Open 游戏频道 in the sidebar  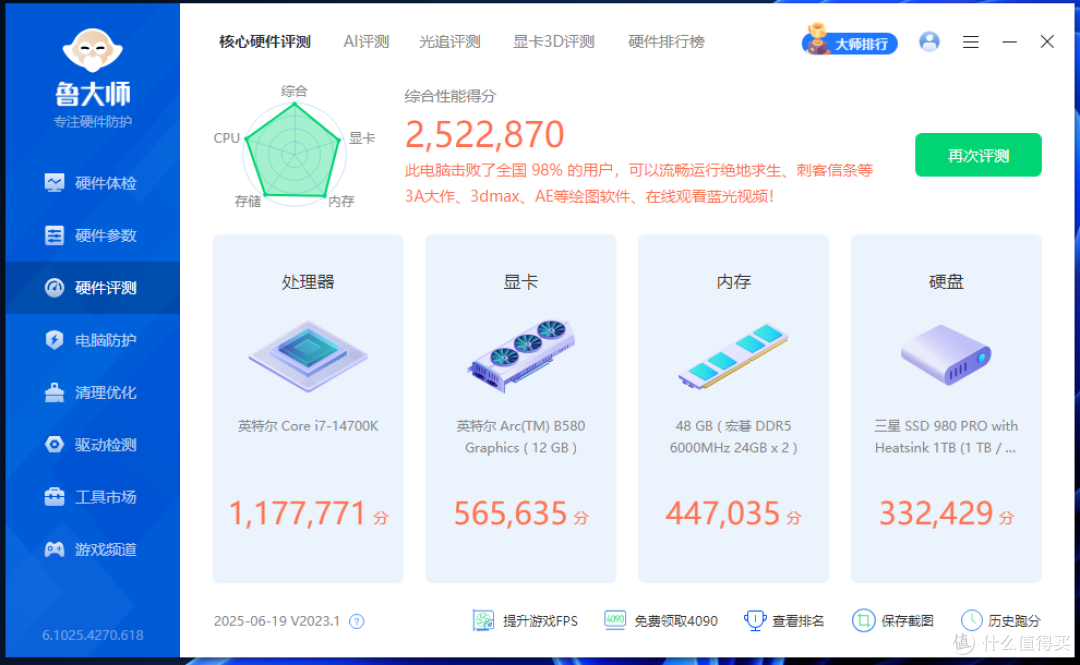coord(92,549)
